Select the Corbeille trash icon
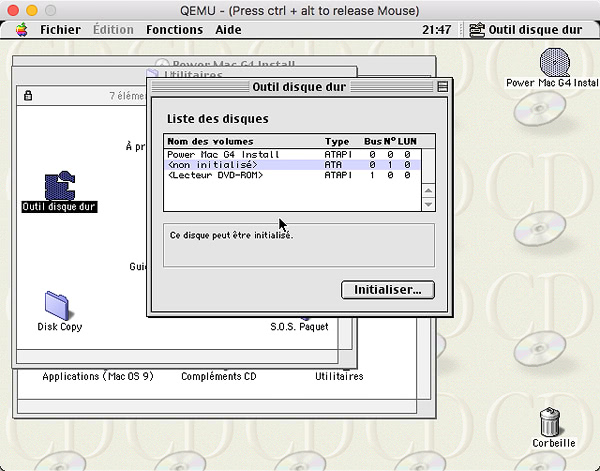Image resolution: width=600 pixels, height=471 pixels. coord(550,422)
